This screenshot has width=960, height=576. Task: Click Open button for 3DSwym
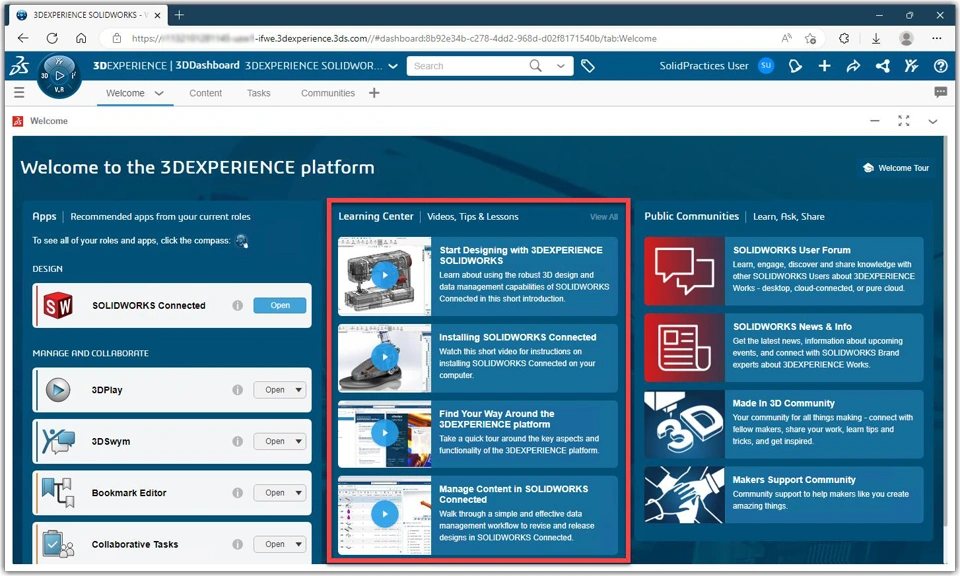(274, 441)
